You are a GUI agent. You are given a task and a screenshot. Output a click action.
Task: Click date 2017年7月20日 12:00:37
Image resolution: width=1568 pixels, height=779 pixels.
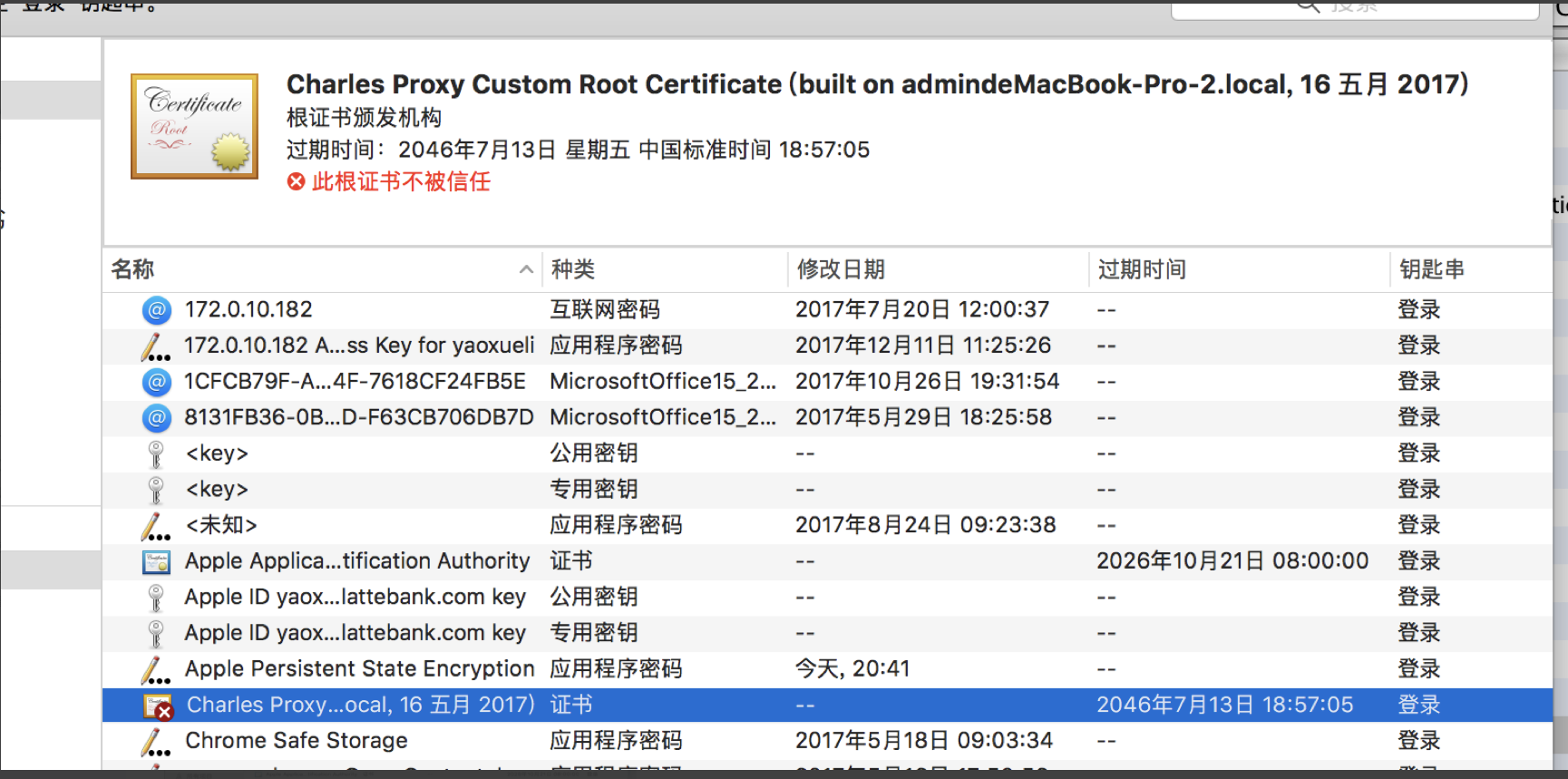[x=922, y=309]
